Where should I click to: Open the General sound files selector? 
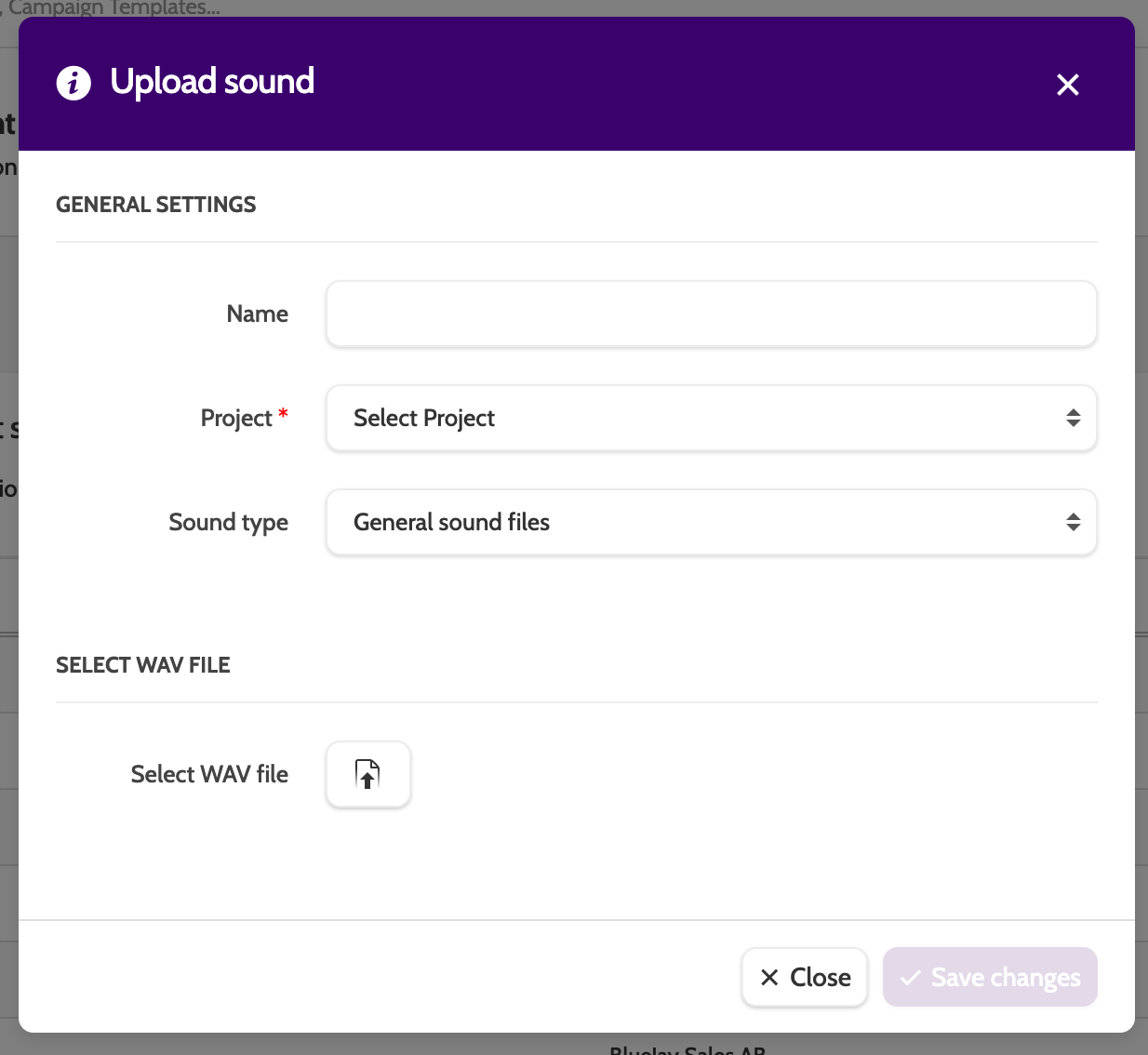[x=688, y=522]
